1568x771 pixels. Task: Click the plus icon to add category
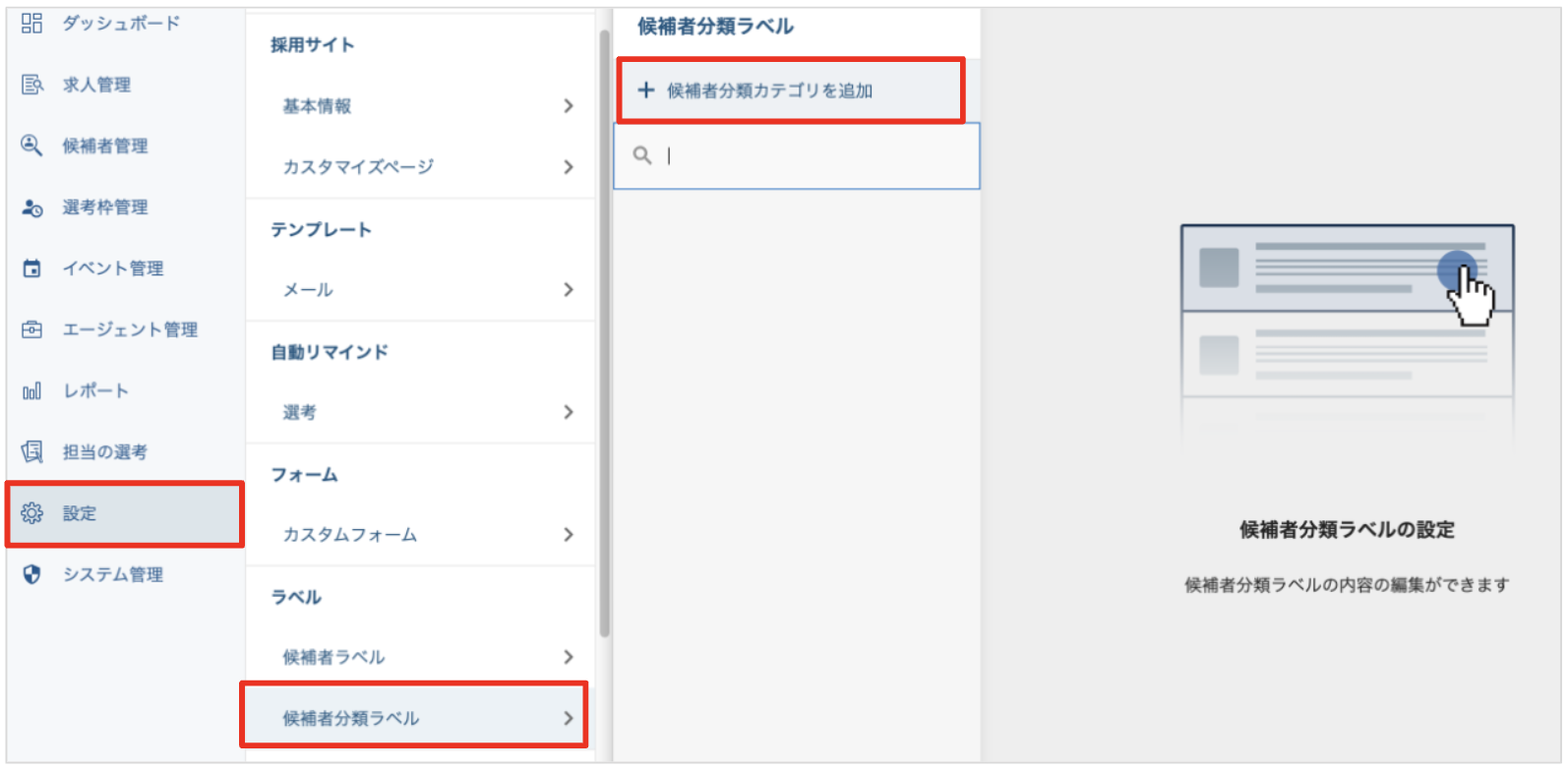pyautogui.click(x=646, y=90)
